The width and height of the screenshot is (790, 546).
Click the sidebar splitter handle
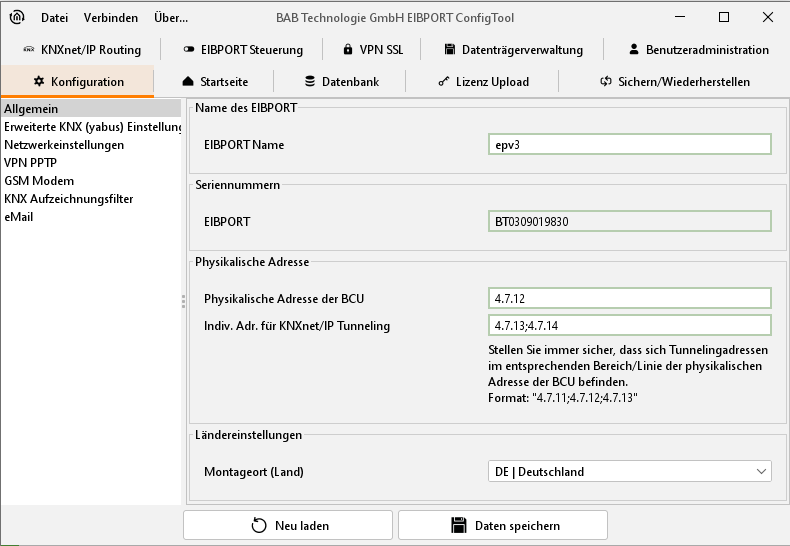(x=183, y=301)
